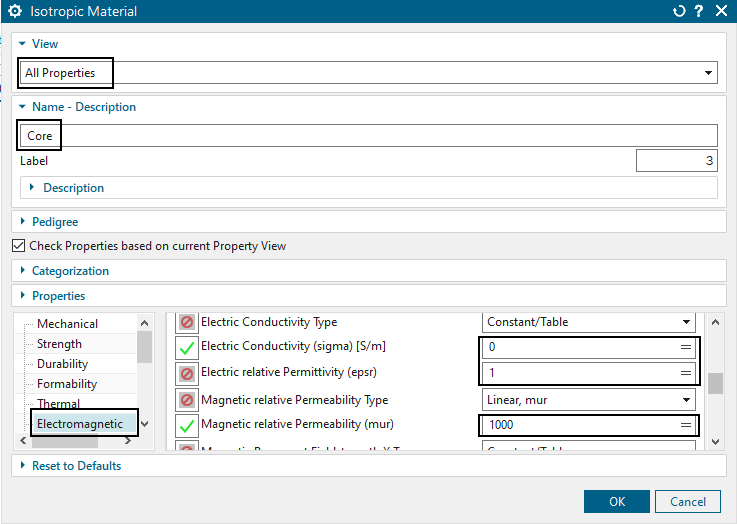Screen dimensions: 737x524
Task: Click red icon beside Magnetic relative Permeability Type
Action: point(187,399)
